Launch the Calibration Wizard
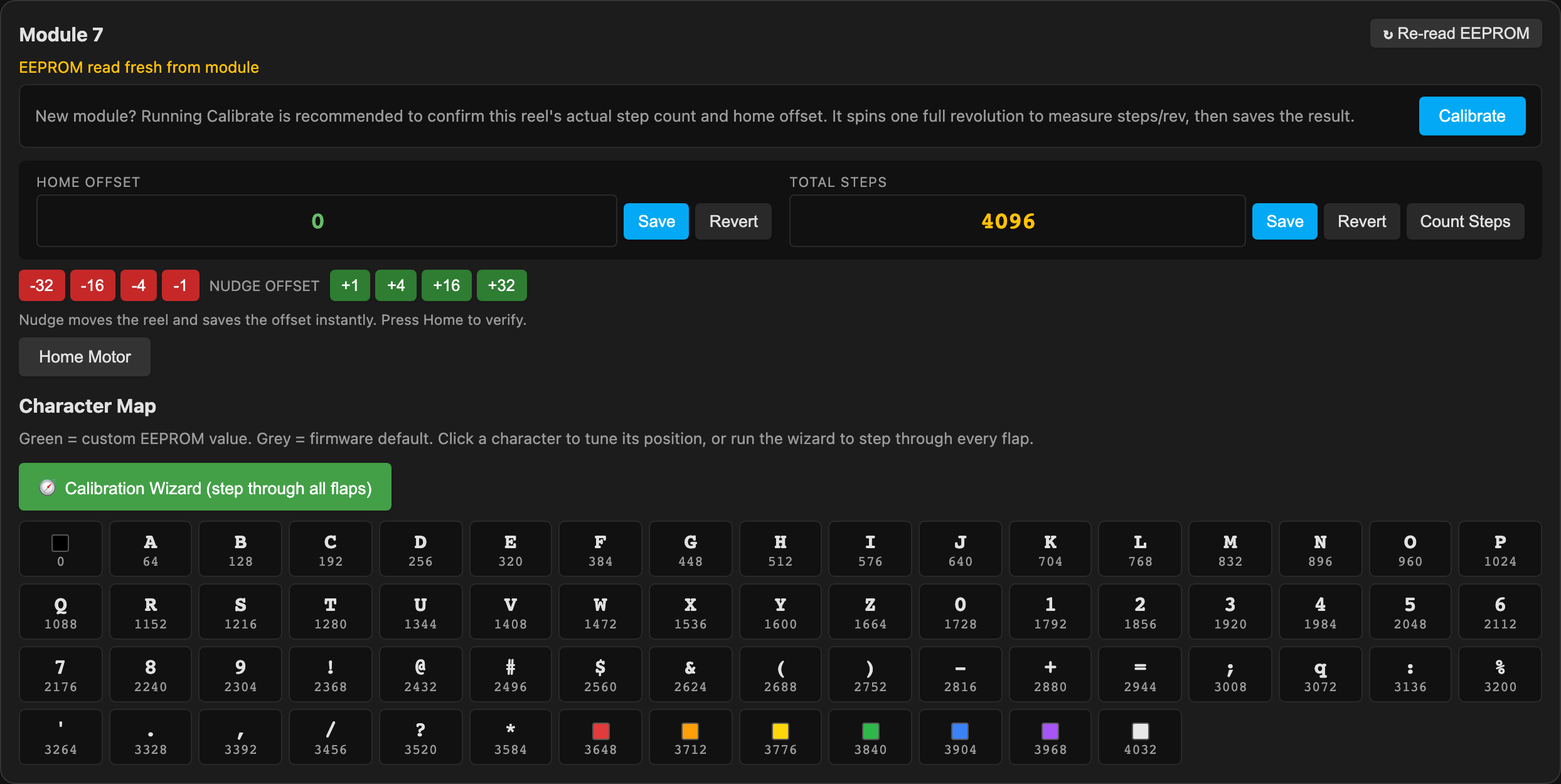The height and width of the screenshot is (784, 1561). [x=205, y=487]
